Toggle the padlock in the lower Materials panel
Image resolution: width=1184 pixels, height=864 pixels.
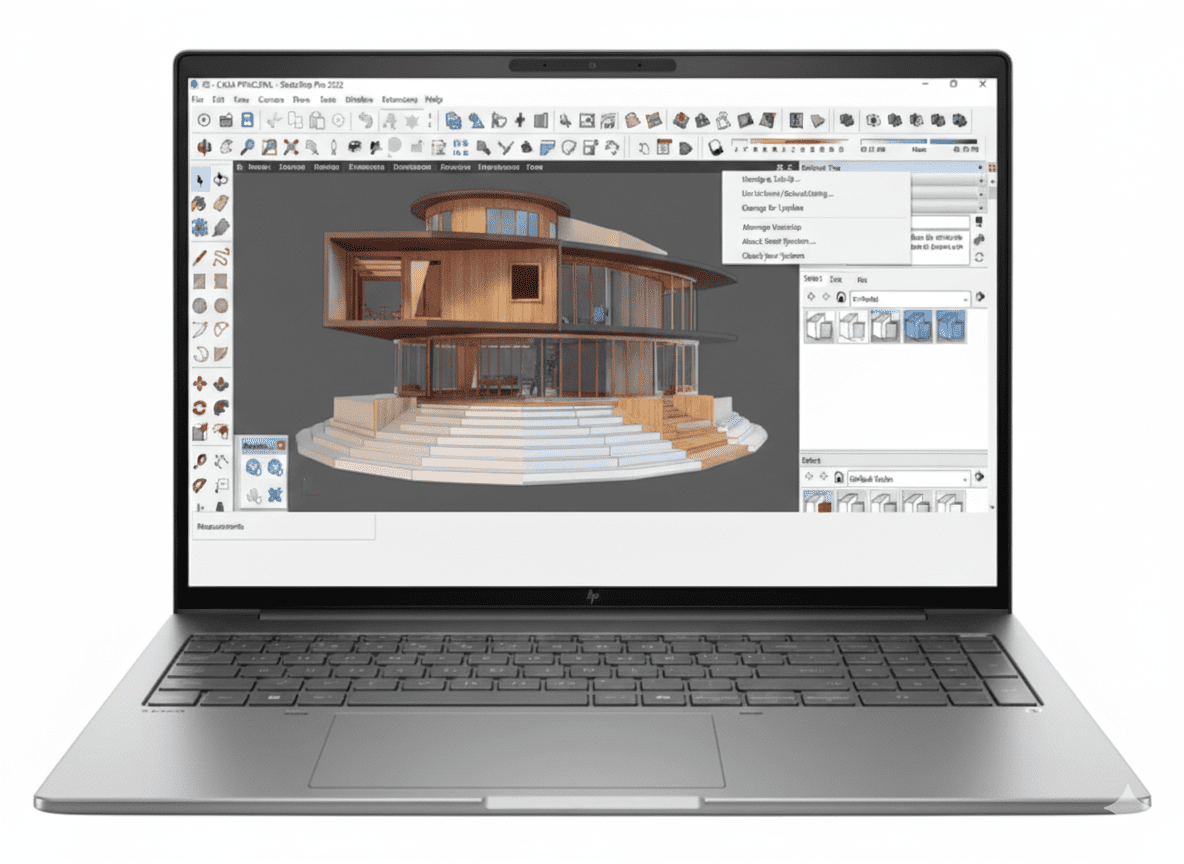(838, 477)
